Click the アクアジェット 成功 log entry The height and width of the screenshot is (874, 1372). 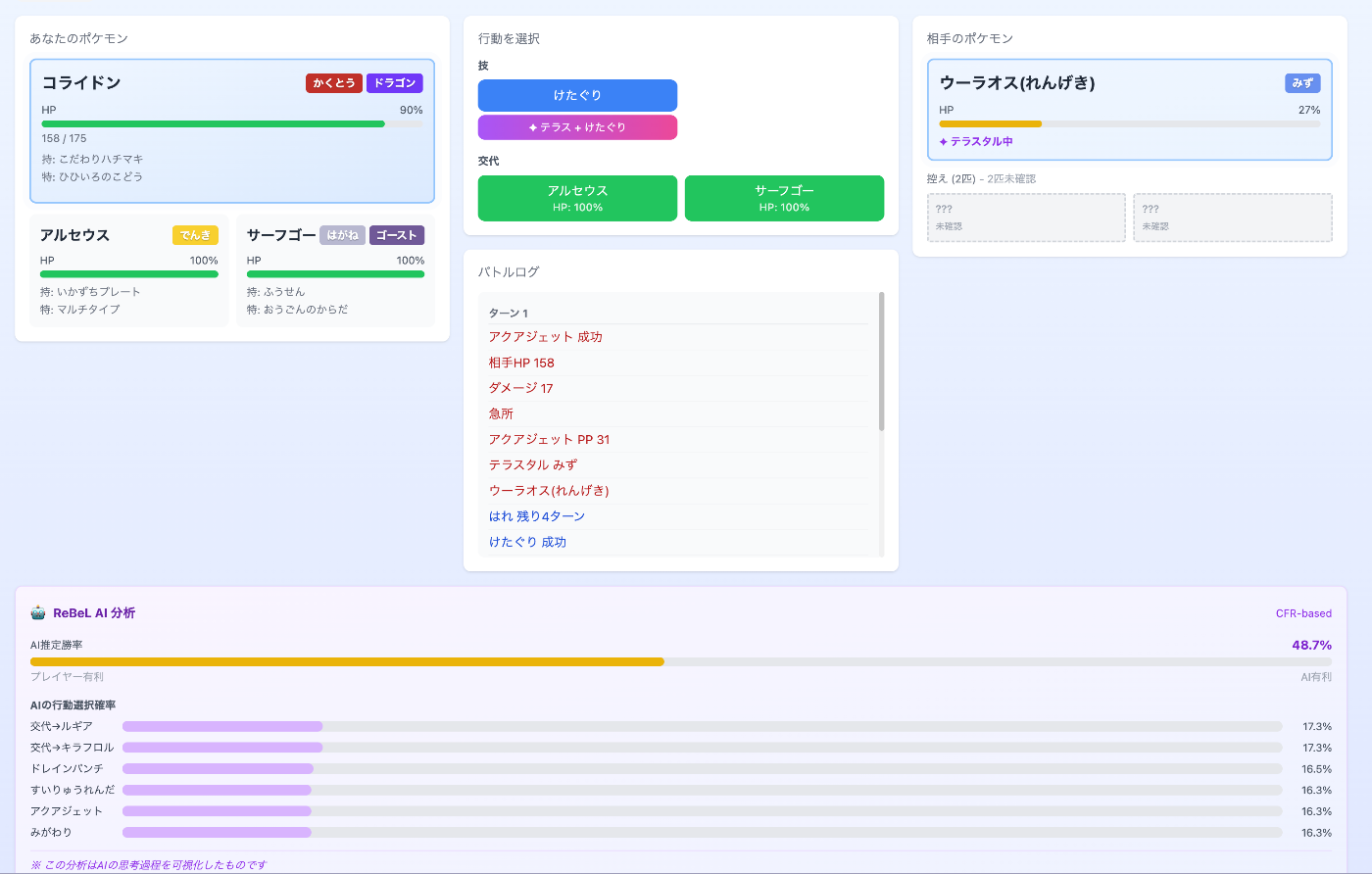(x=546, y=337)
